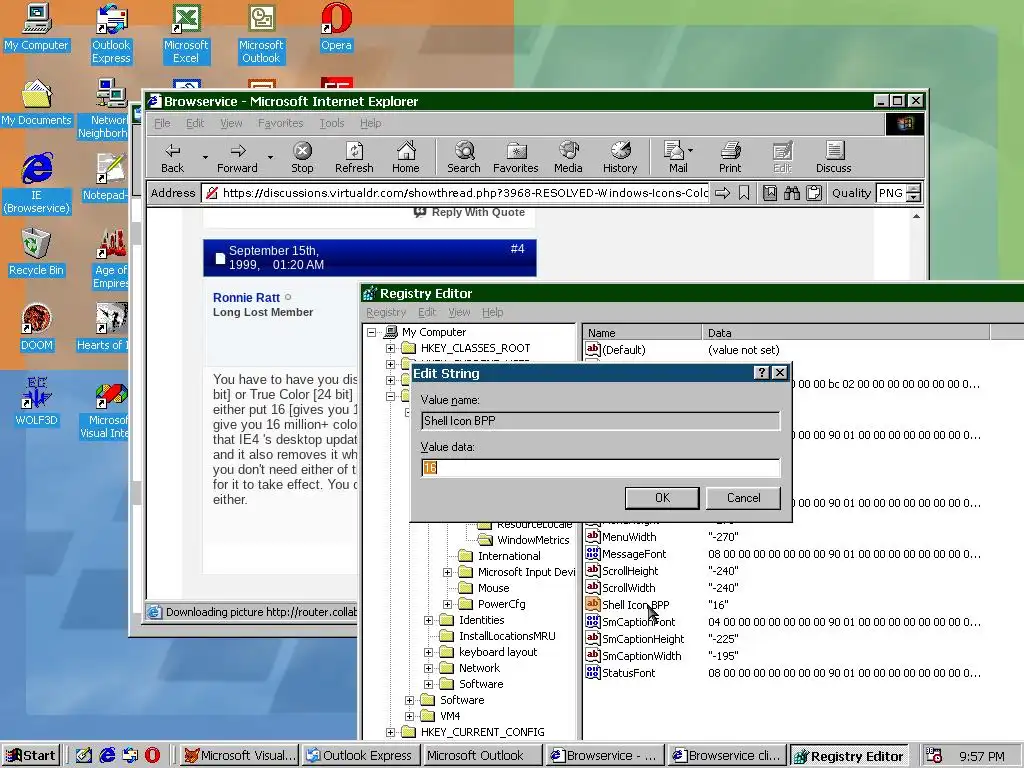Switch to Outlook Express taskbar button
Viewport: 1024px width, 768px height.
tap(360, 756)
